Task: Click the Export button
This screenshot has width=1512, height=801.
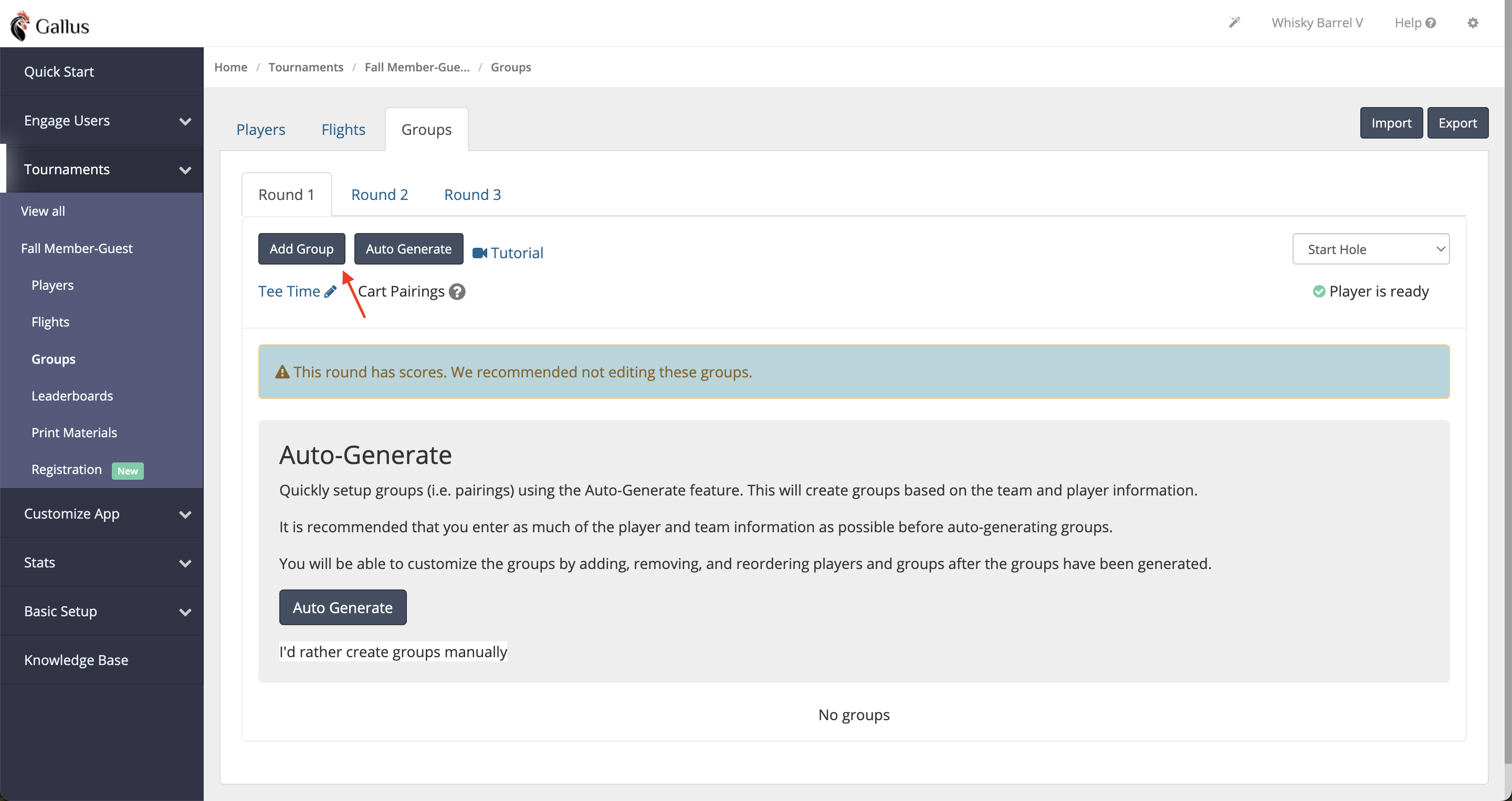Action: click(x=1457, y=123)
